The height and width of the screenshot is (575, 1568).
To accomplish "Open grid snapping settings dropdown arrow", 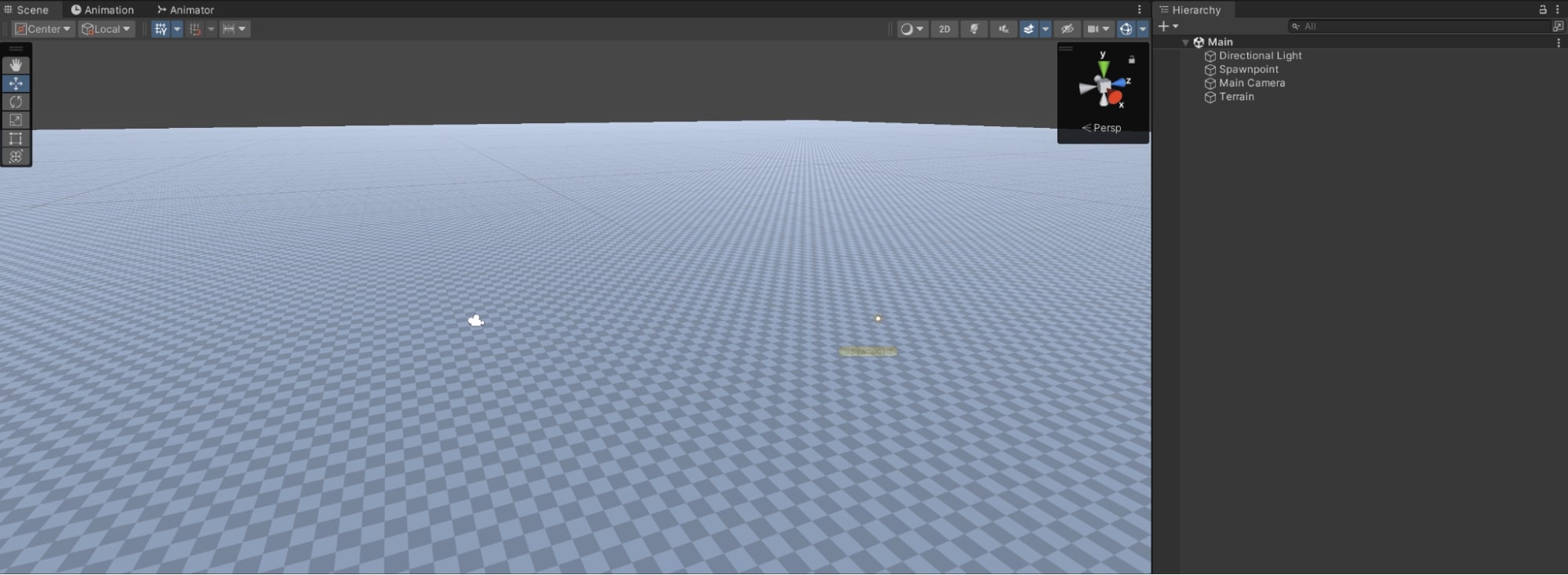I will (x=211, y=29).
